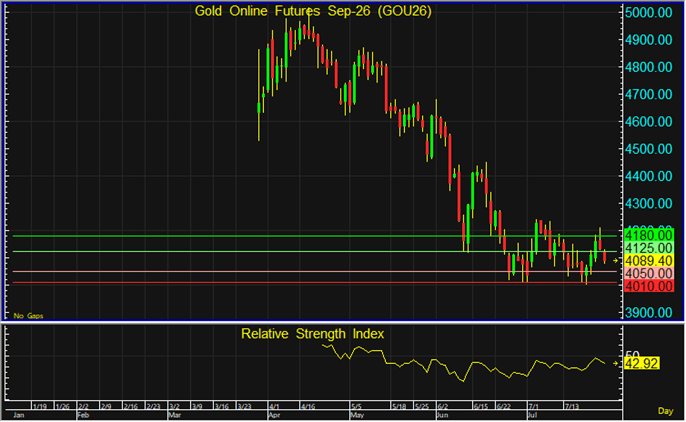Select the Apr month label on timeline
The width and height of the screenshot is (686, 422).
(274, 415)
